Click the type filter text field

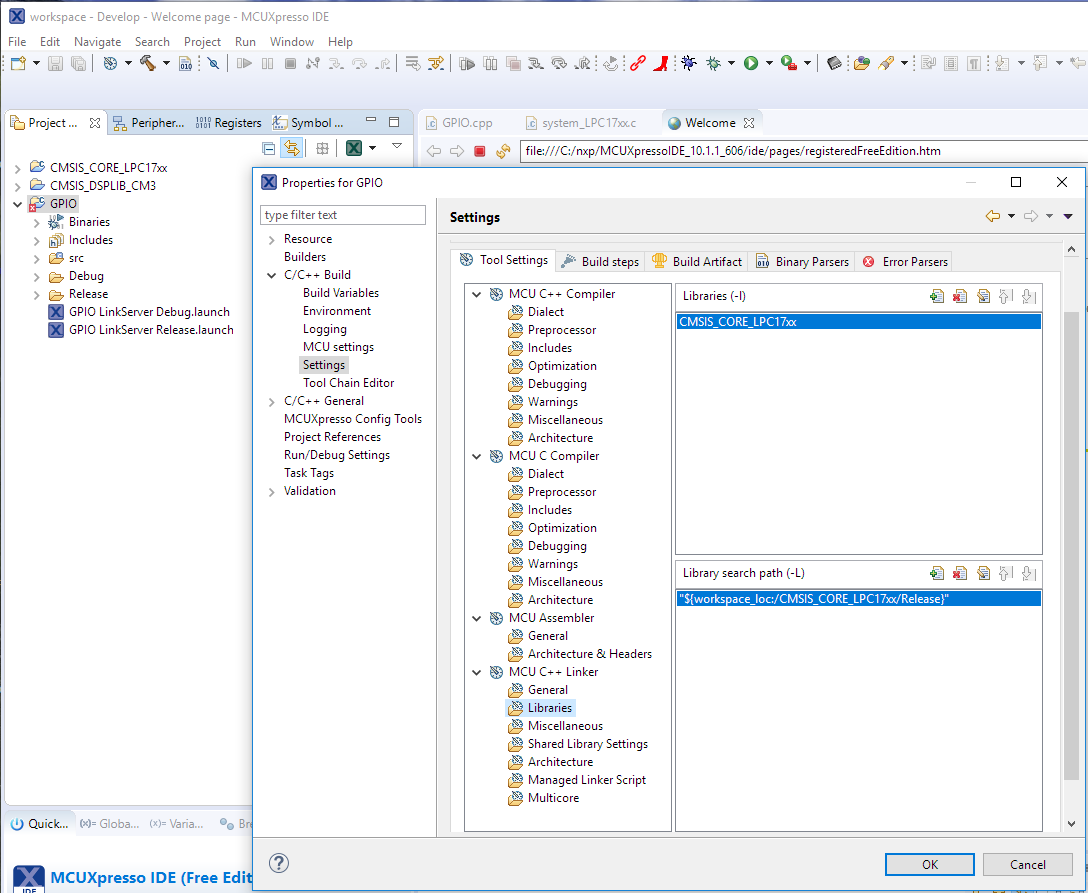(x=343, y=215)
